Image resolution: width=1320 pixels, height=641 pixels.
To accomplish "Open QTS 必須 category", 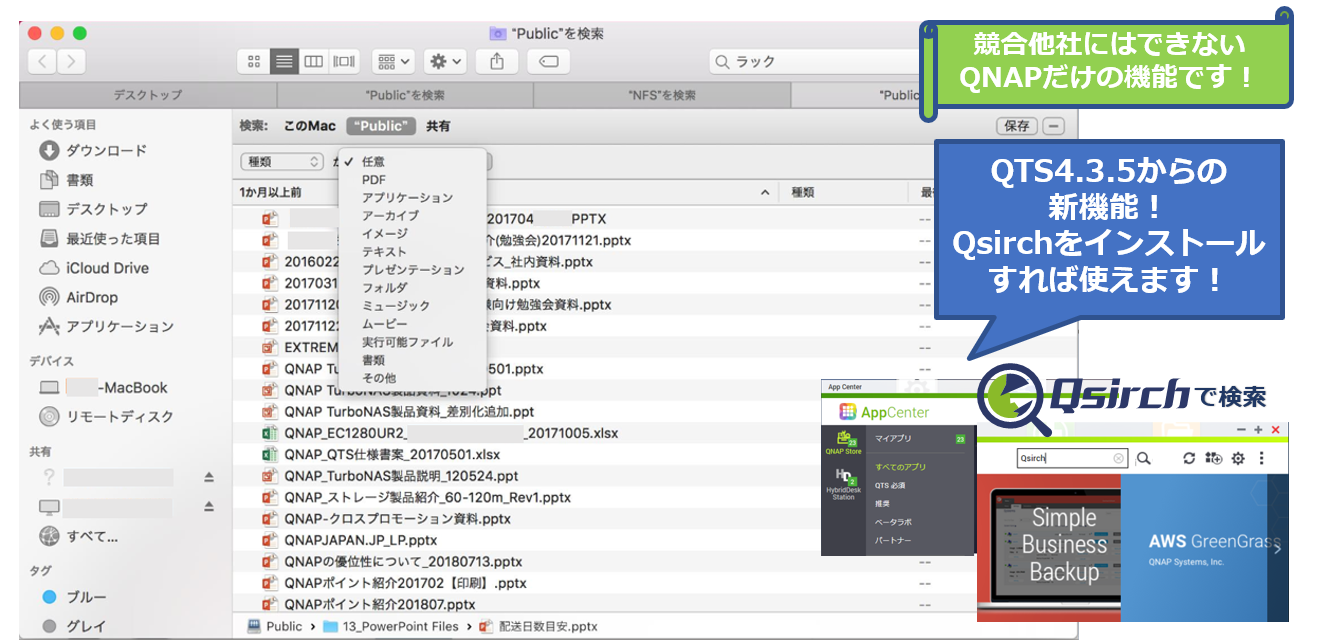I will (x=890, y=485).
